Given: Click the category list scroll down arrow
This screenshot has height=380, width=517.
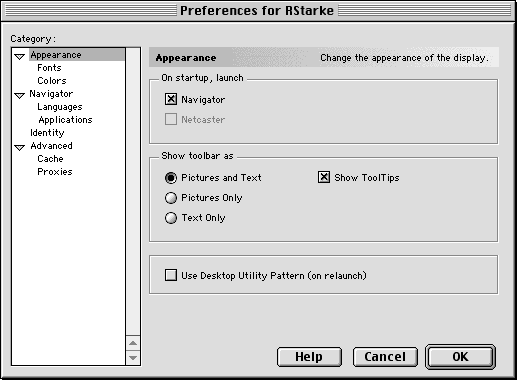Looking at the screenshot, I should point(133,358).
